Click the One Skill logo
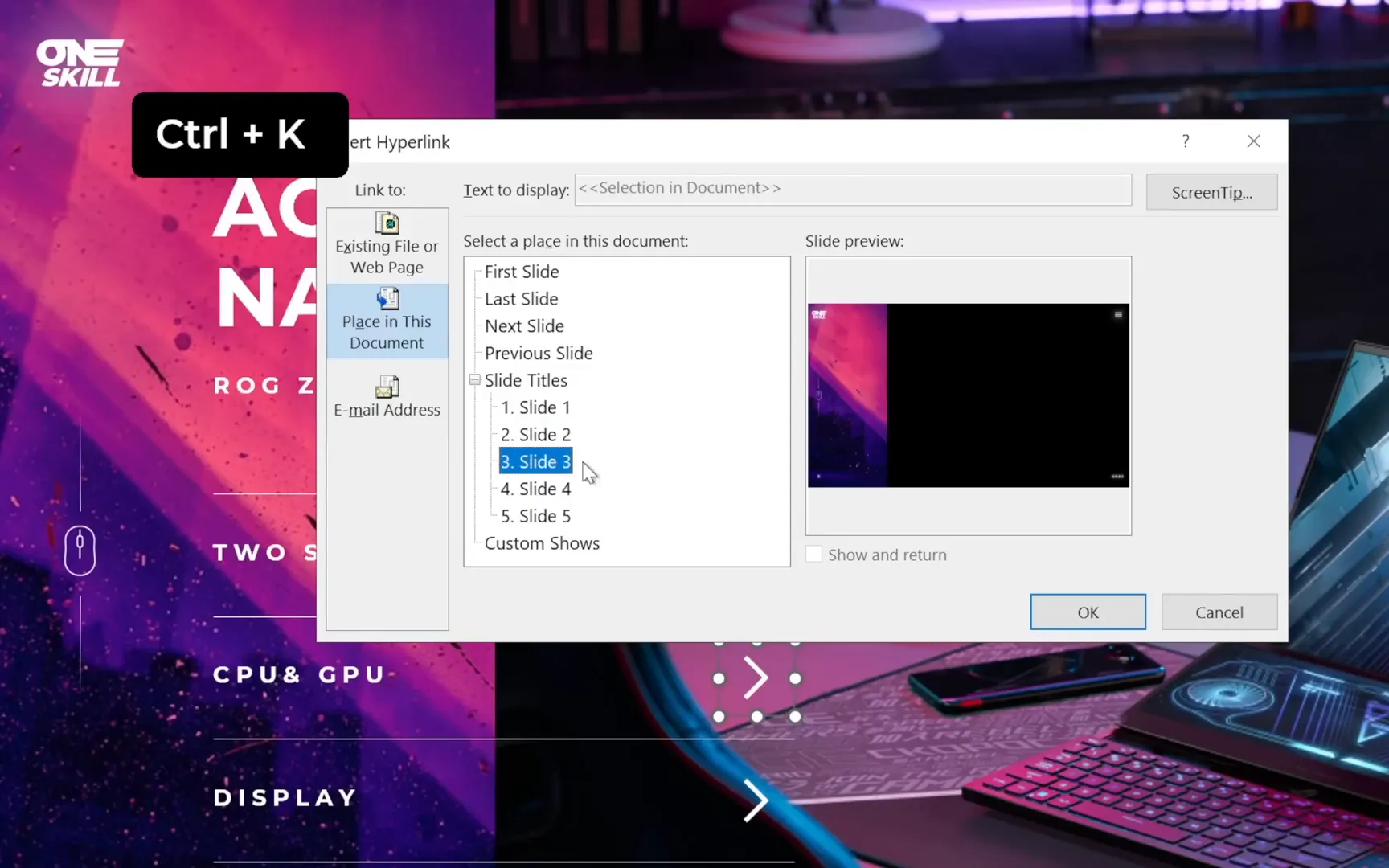Viewport: 1389px width, 868px height. (80, 63)
